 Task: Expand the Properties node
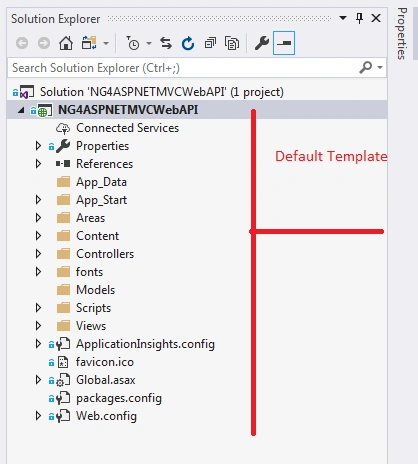pyautogui.click(x=38, y=146)
